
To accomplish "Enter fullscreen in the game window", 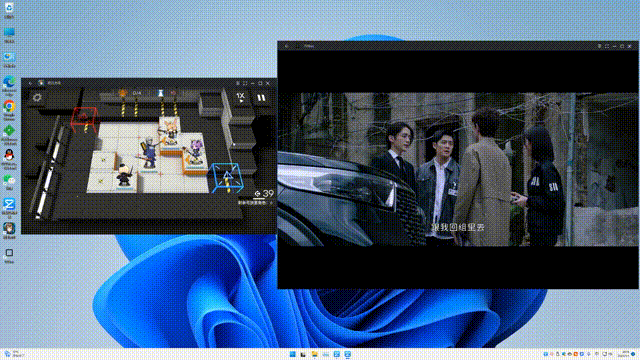I will (245, 83).
